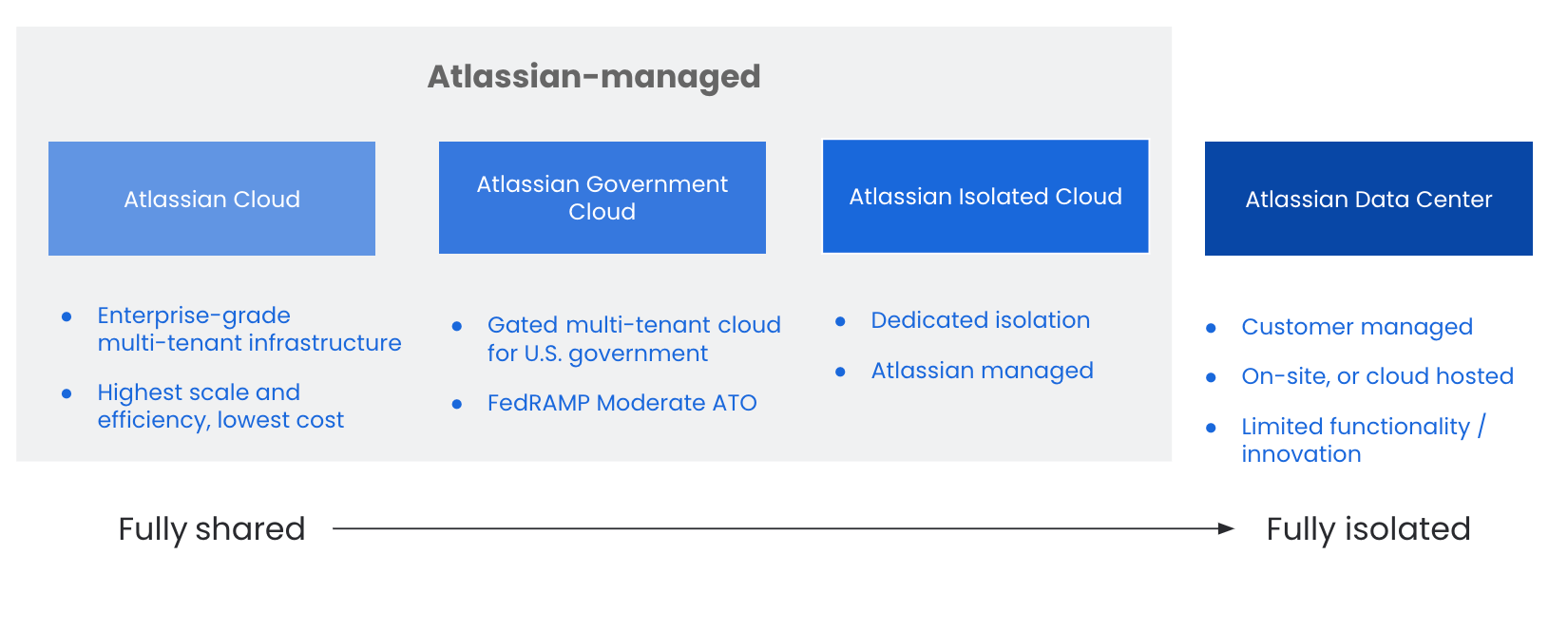Click Gated multi-tenant cloud for U.S. government

coord(634,338)
